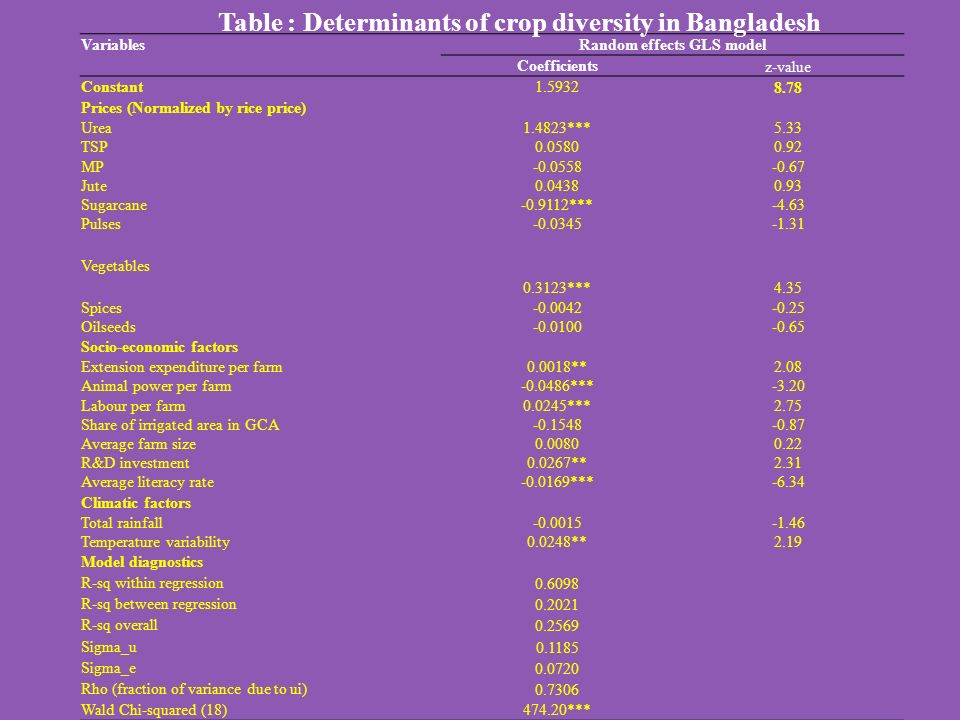Click the Constant coefficient 1.5932

[x=557, y=86]
